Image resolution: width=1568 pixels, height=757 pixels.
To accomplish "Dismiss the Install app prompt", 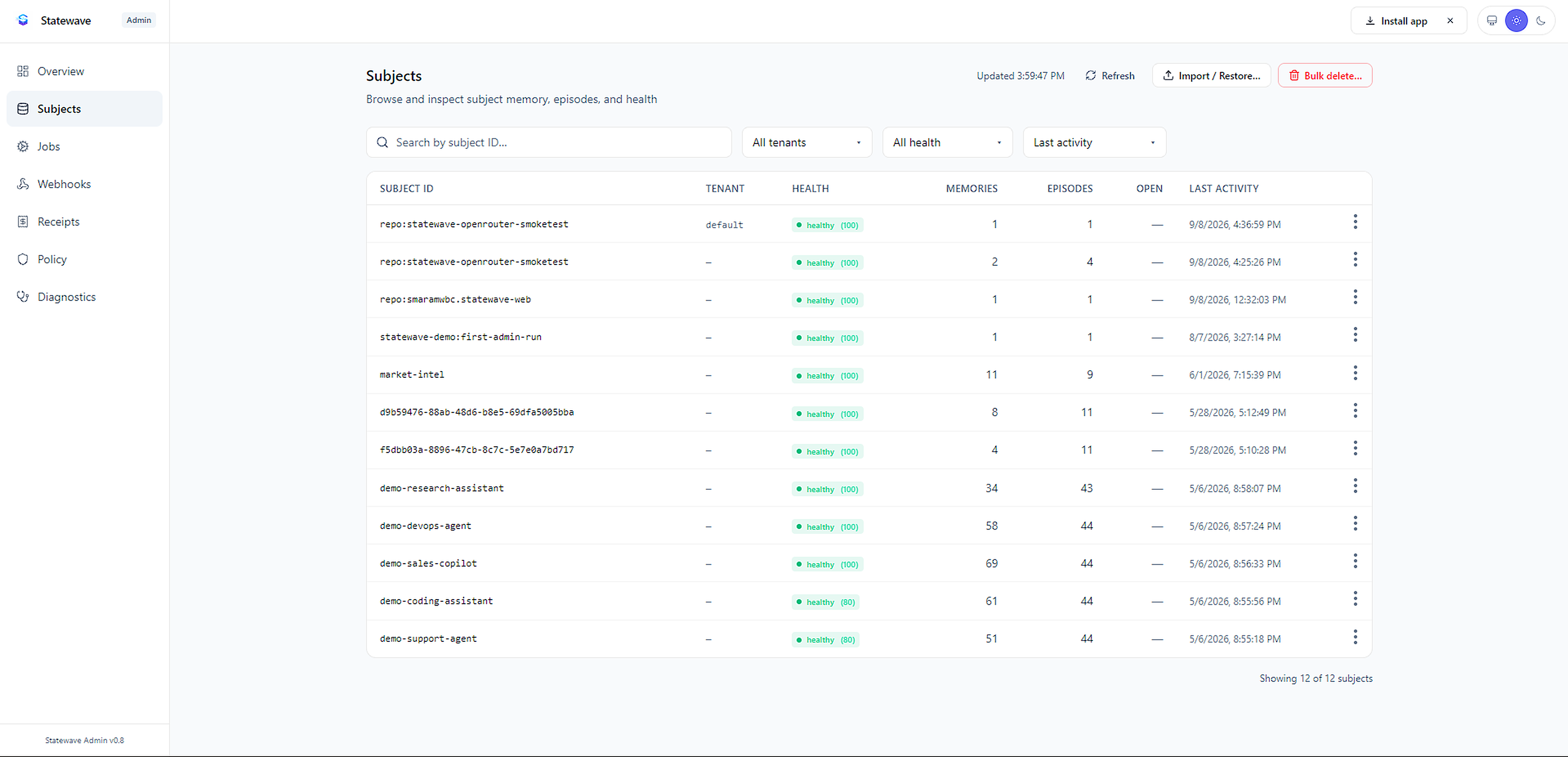I will (x=1450, y=21).
